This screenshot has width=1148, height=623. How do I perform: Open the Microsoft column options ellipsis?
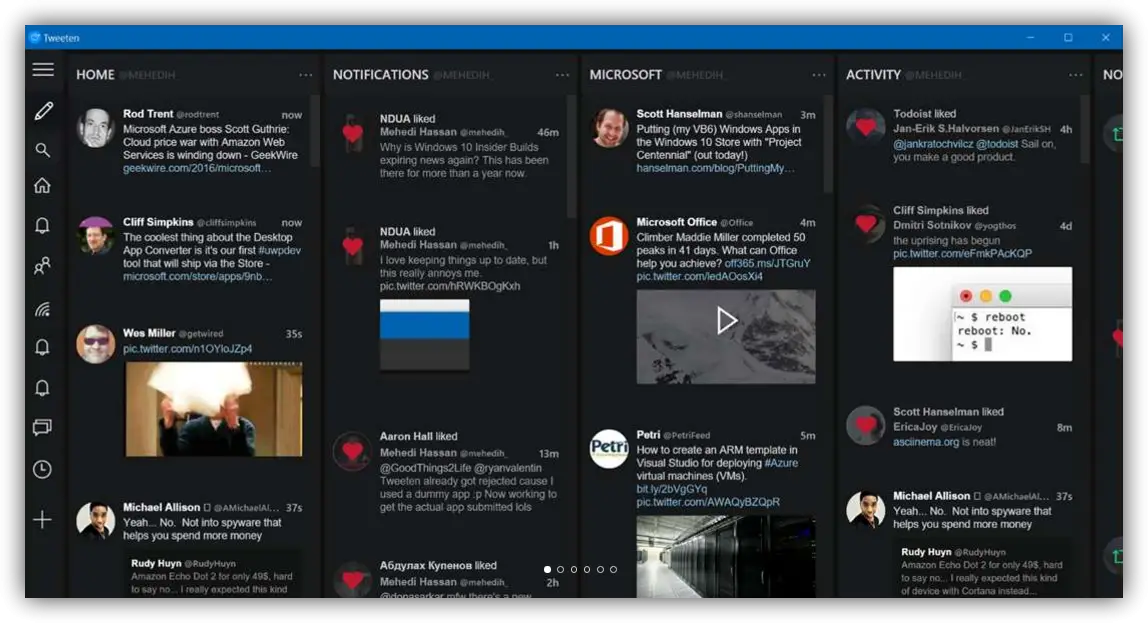click(x=819, y=75)
